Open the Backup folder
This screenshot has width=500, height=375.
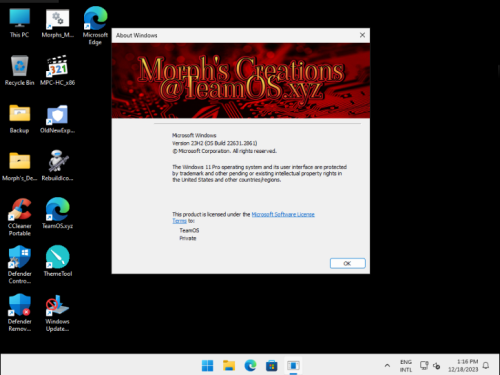(x=19, y=118)
